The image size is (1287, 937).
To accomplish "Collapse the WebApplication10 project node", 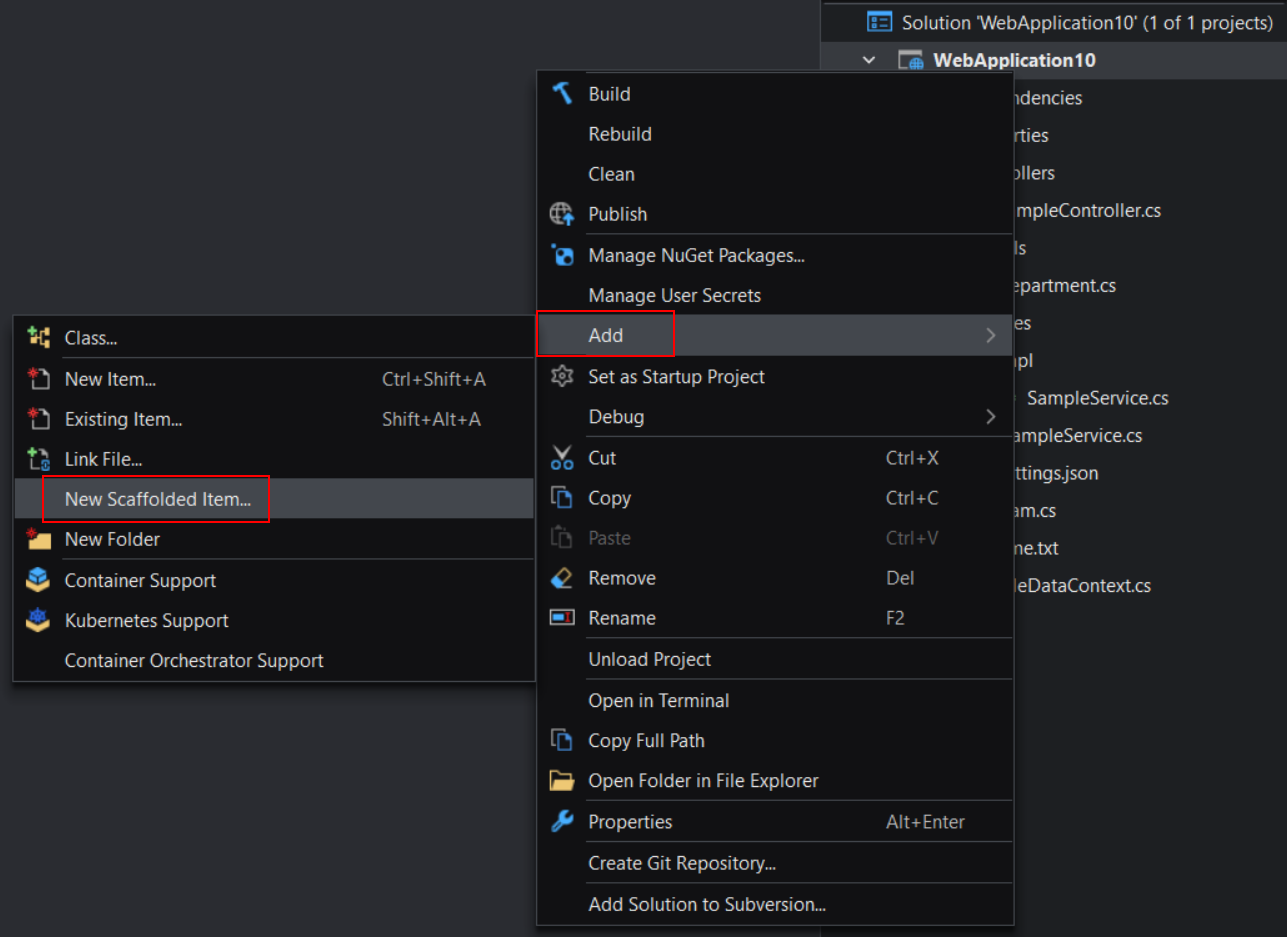I will click(869, 60).
